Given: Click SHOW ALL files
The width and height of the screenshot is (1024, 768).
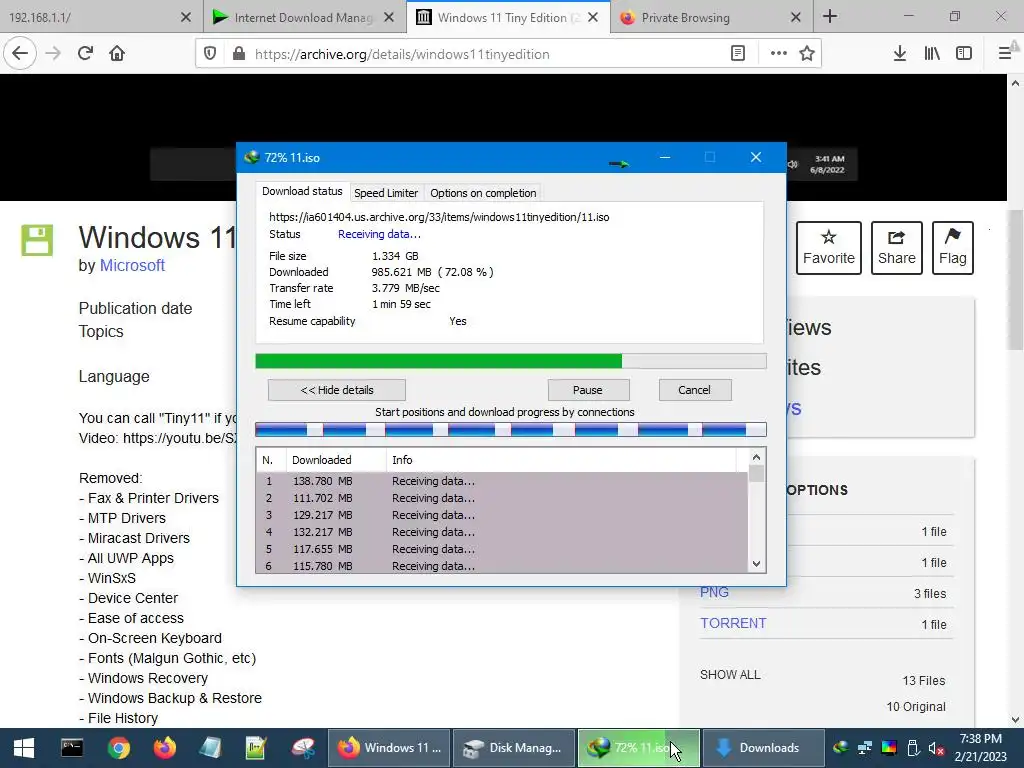Looking at the screenshot, I should click(730, 675).
